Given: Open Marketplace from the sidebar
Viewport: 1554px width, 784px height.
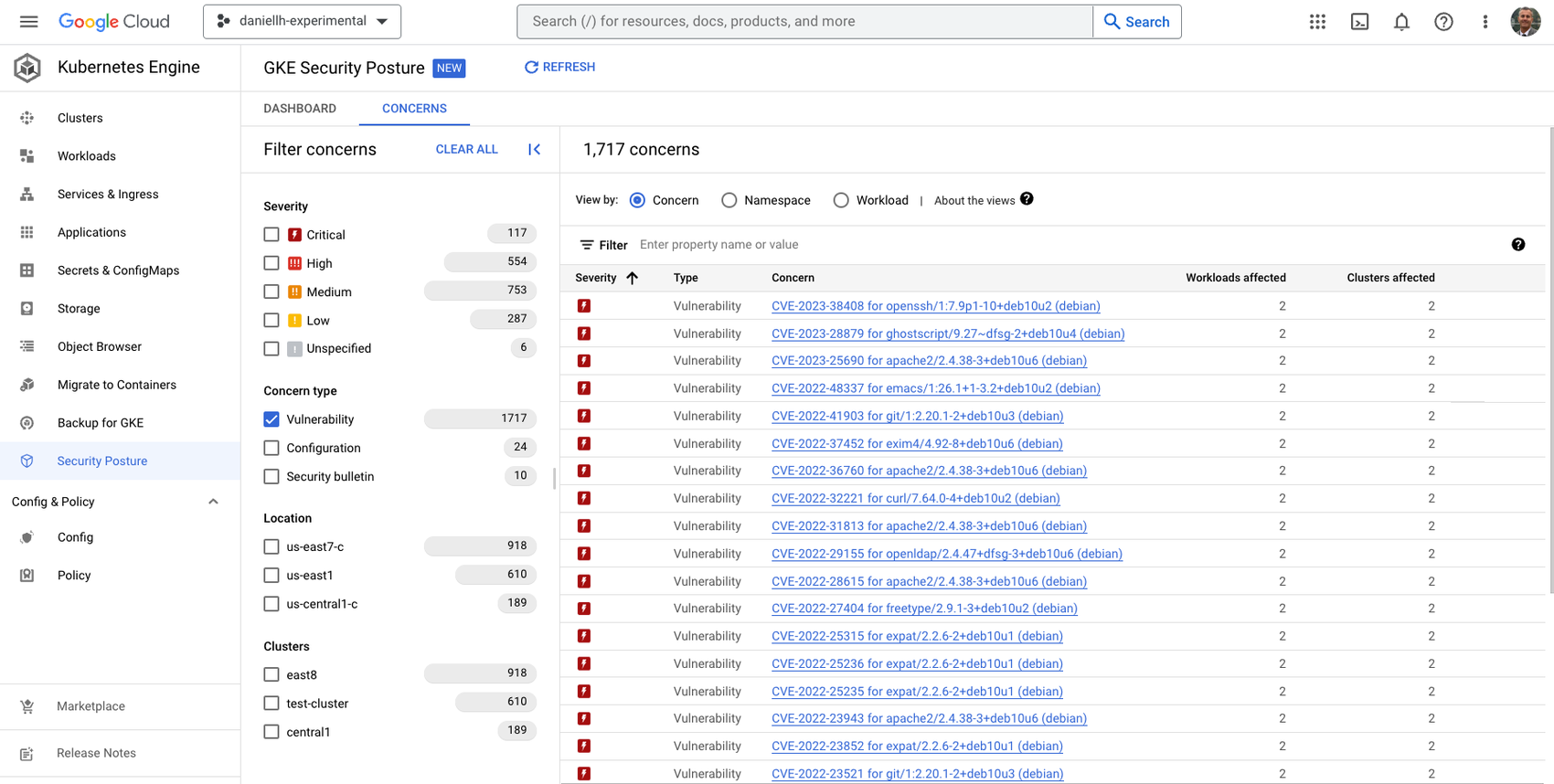Looking at the screenshot, I should click(90, 706).
